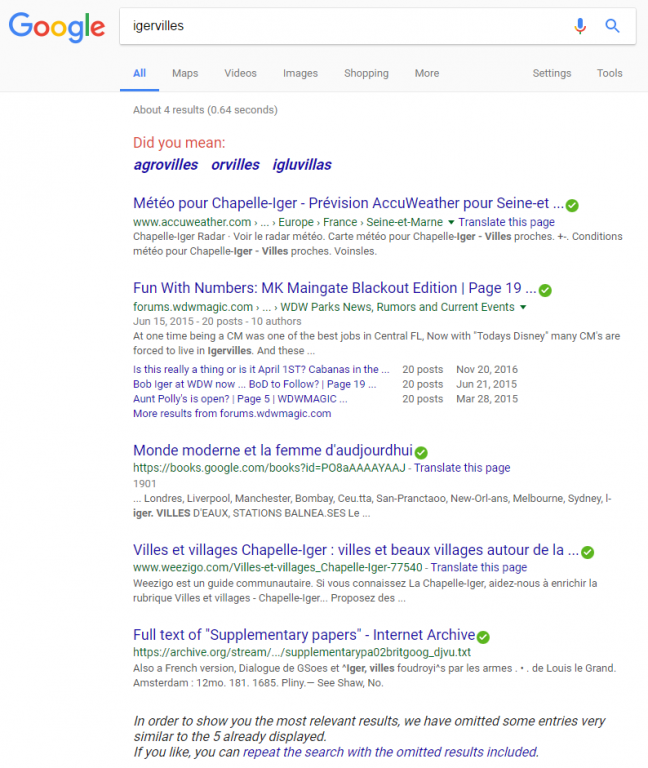Show more results from forums.wdwmagic.com
648x768 pixels.
pyautogui.click(x=232, y=413)
